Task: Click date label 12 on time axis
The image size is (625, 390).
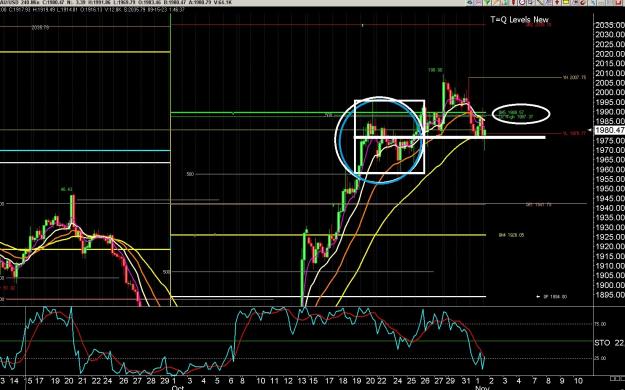Action: (x=288, y=381)
